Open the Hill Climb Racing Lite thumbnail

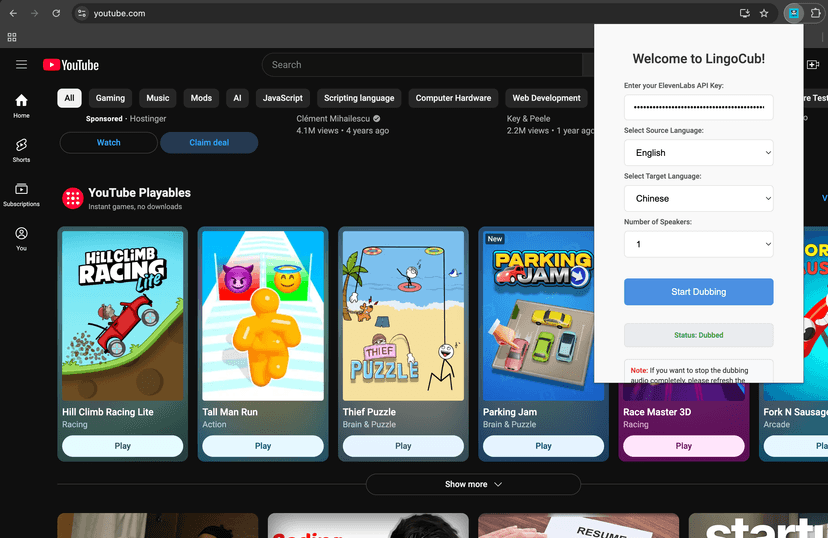point(123,316)
